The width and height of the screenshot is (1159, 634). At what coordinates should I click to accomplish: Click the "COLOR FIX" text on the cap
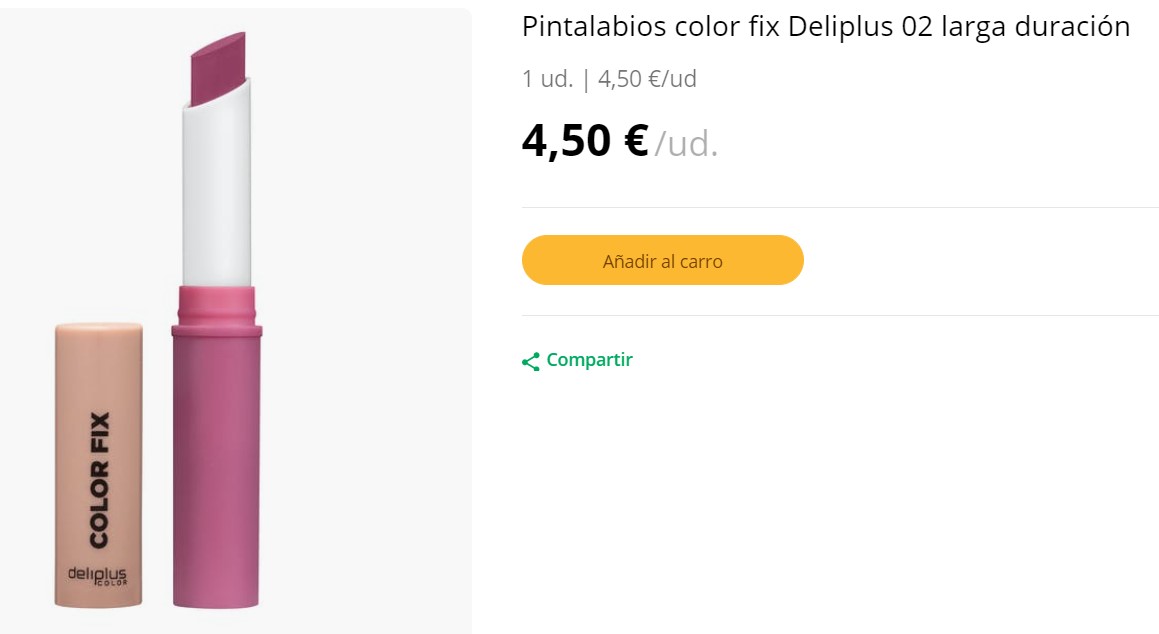pos(99,480)
